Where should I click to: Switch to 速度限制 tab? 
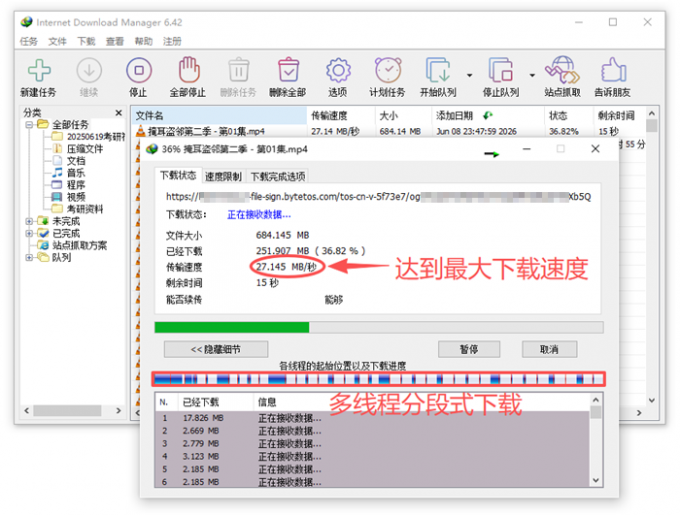click(x=223, y=176)
